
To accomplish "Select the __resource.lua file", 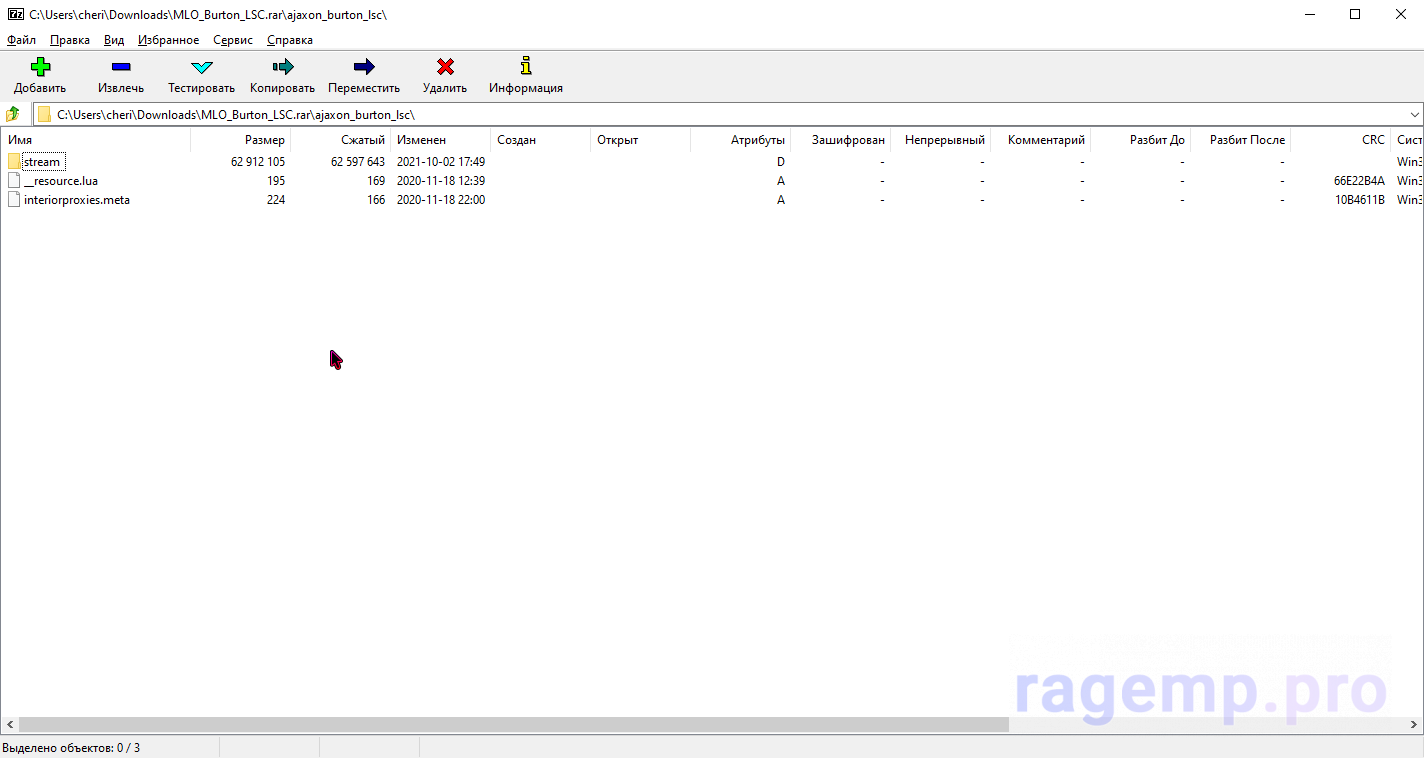I will tap(60, 181).
